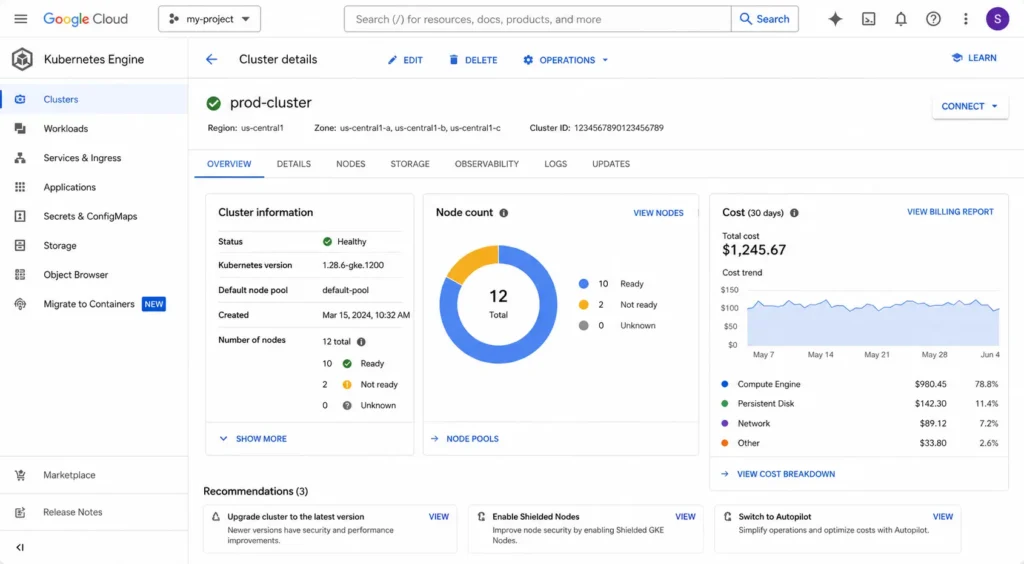Click the Total cost $1,245.67 value
1024x564 pixels.
[x=754, y=250]
